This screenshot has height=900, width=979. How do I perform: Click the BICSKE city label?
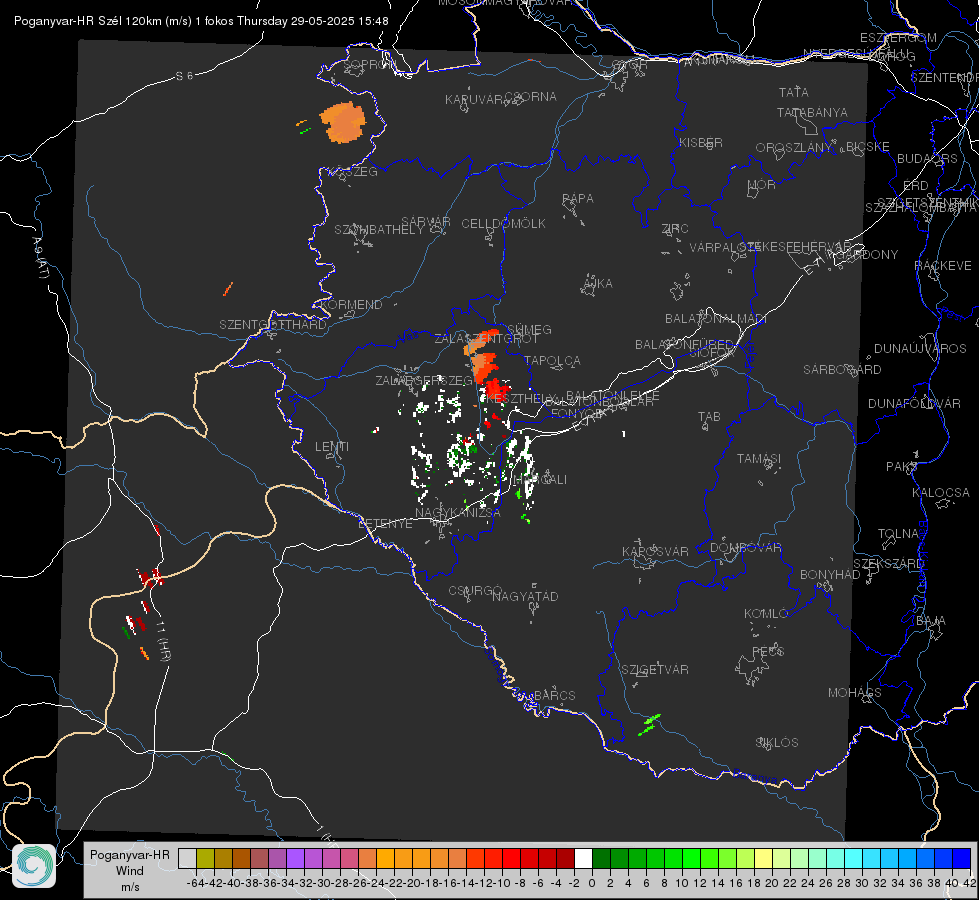[868, 147]
